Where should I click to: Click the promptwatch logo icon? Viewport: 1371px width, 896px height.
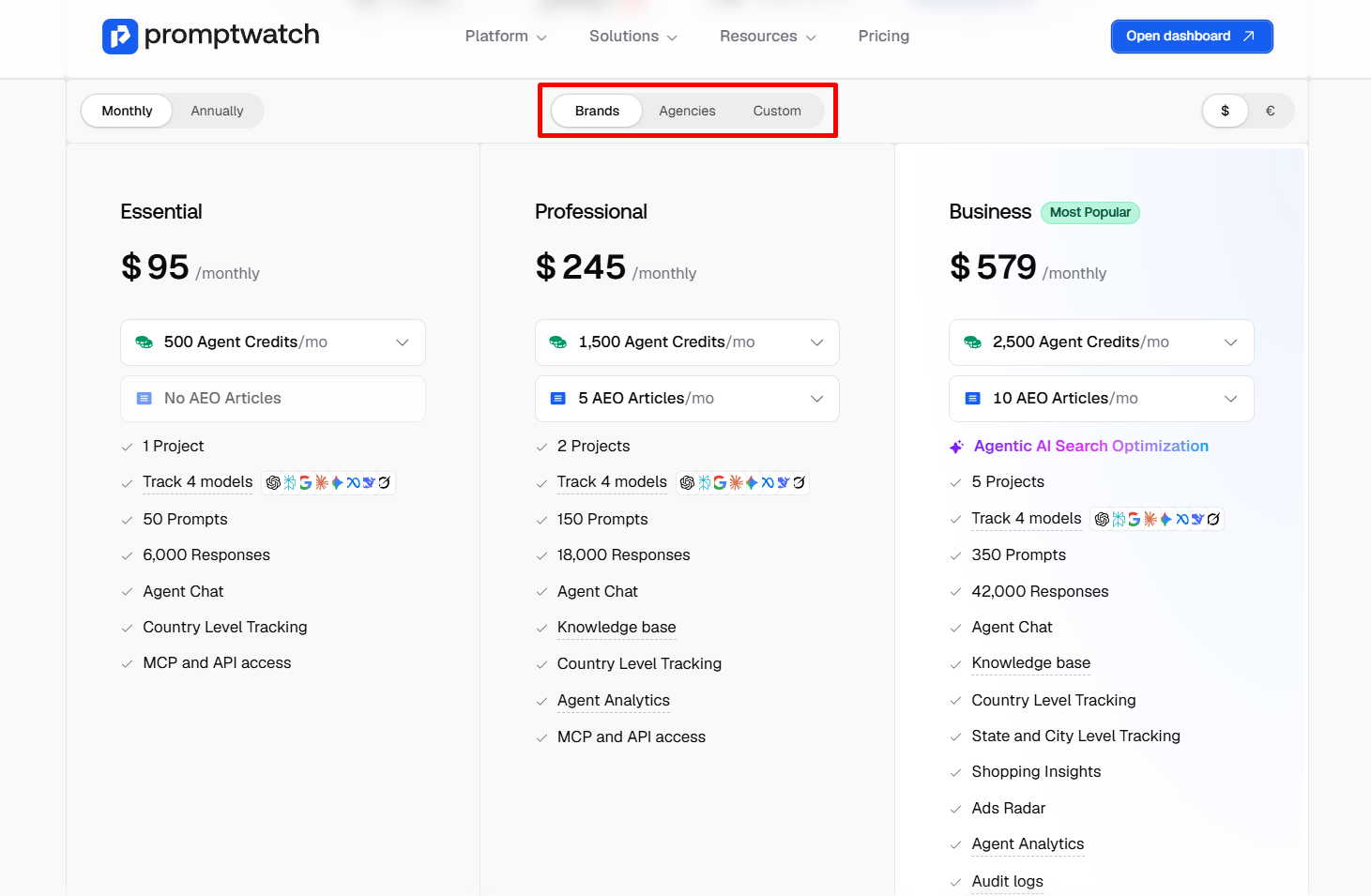click(120, 37)
